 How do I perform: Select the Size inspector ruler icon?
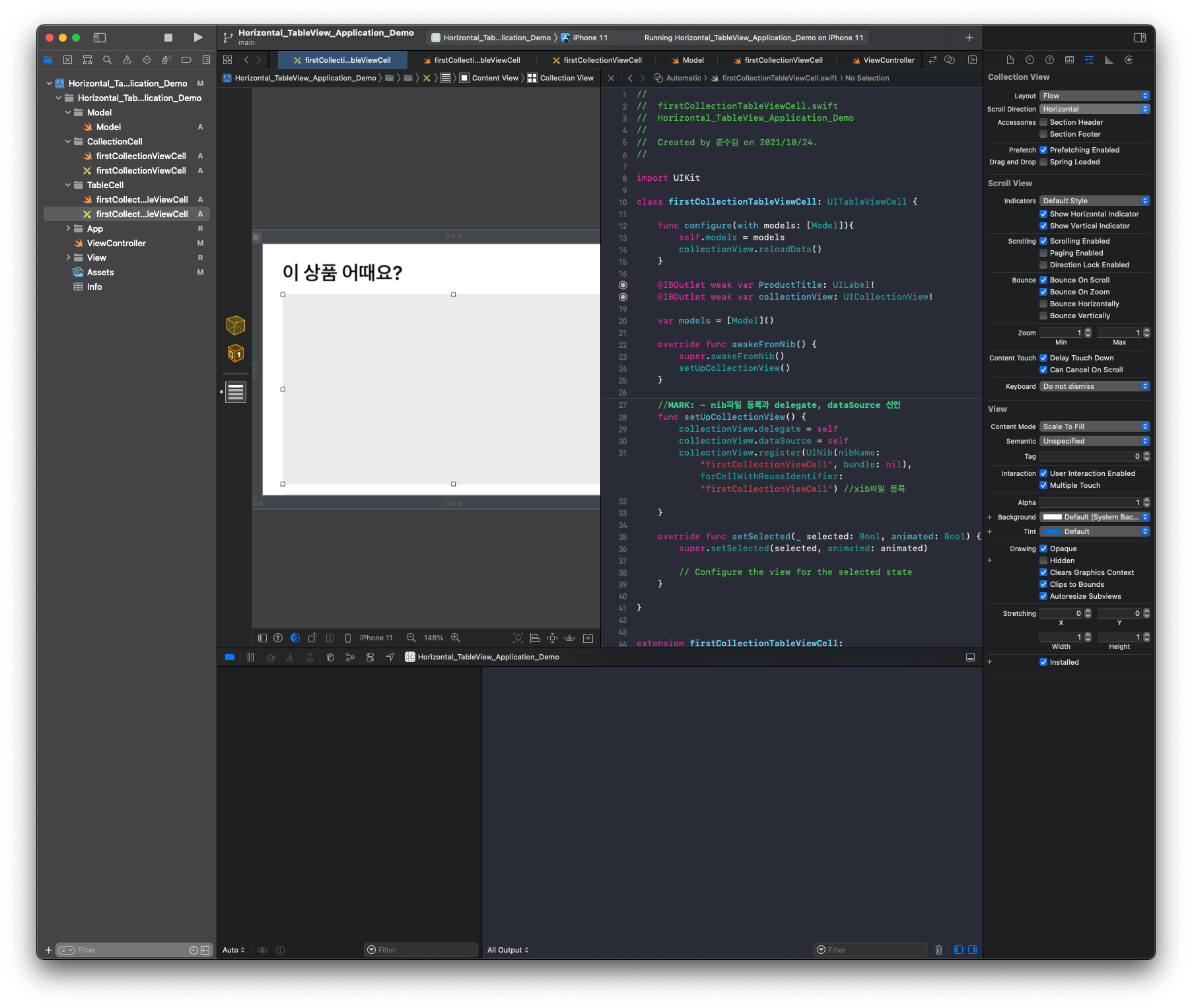tap(1109, 60)
